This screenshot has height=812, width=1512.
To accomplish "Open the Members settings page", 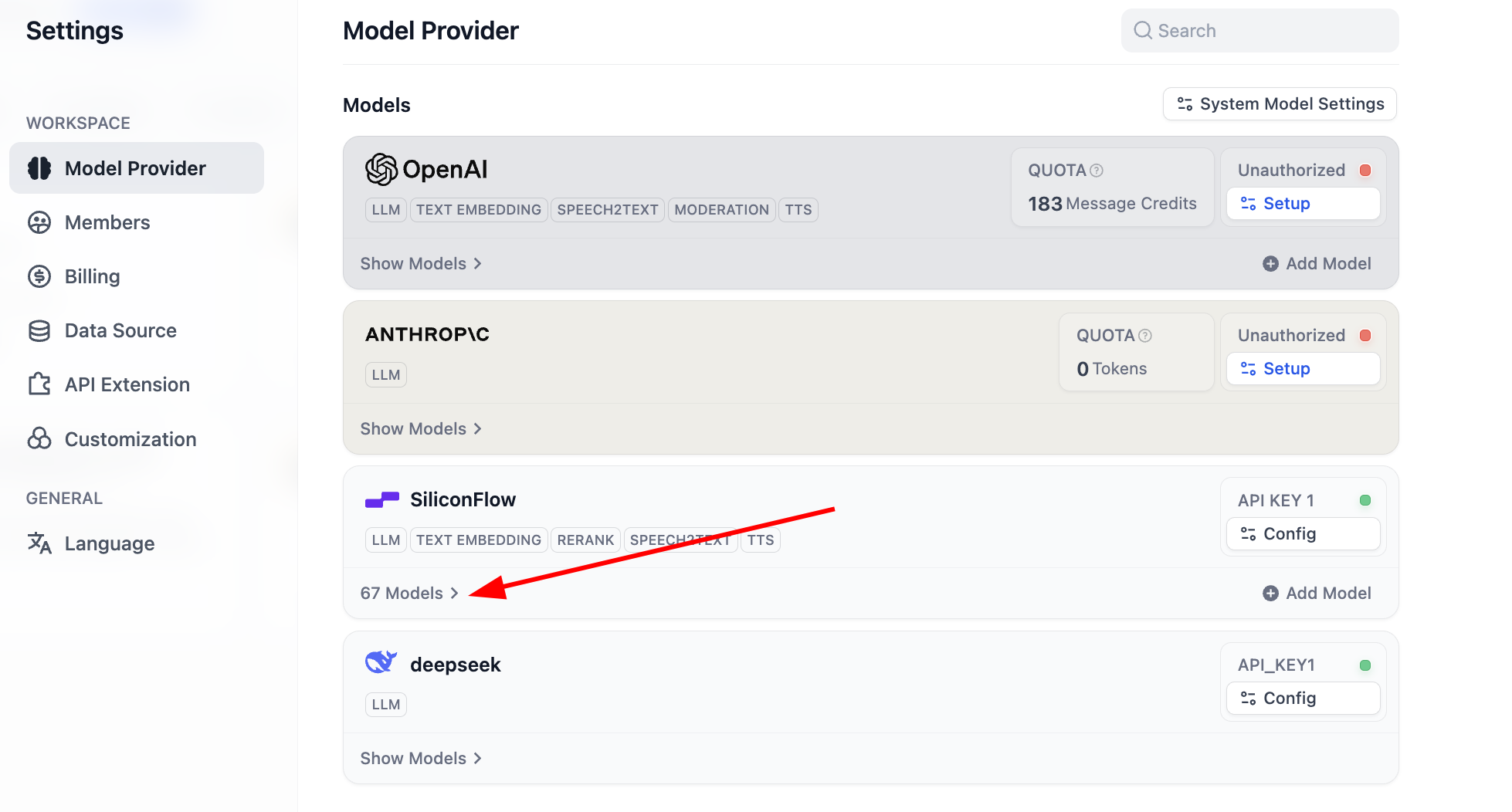I will point(107,222).
